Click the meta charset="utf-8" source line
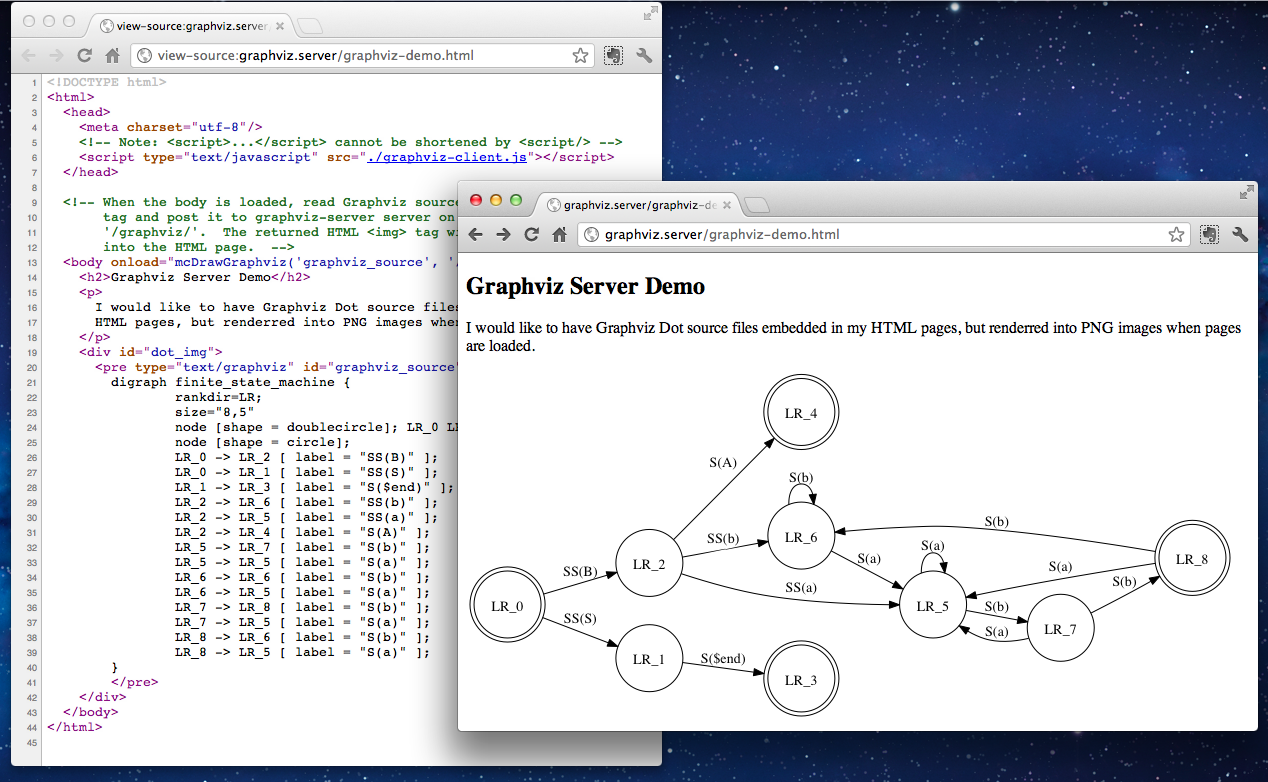1268x782 pixels. tap(171, 127)
